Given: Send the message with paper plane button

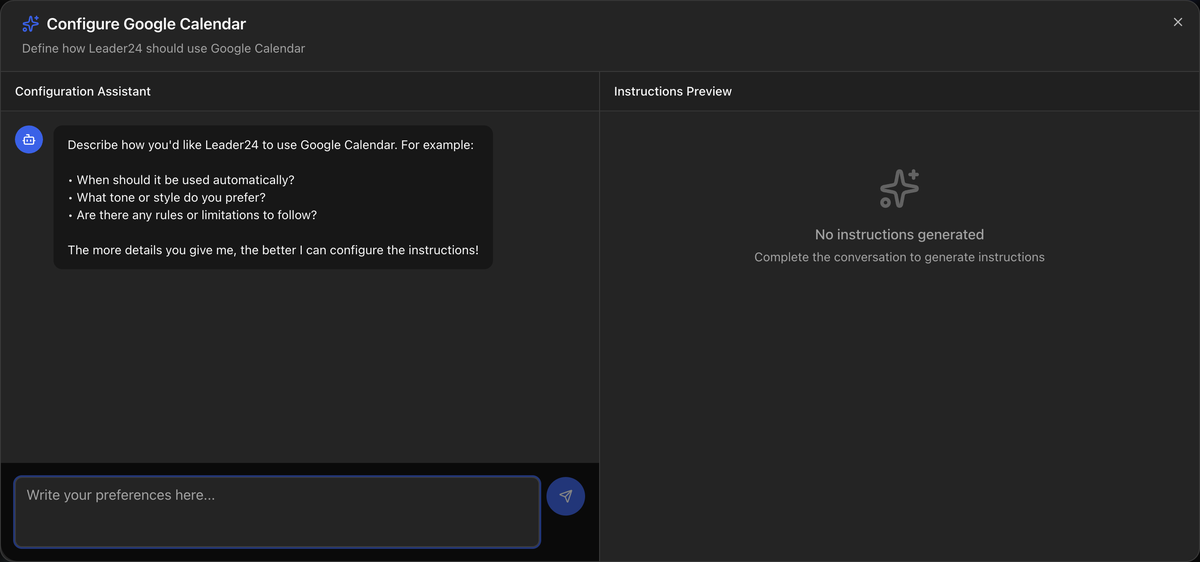Looking at the screenshot, I should (x=566, y=496).
